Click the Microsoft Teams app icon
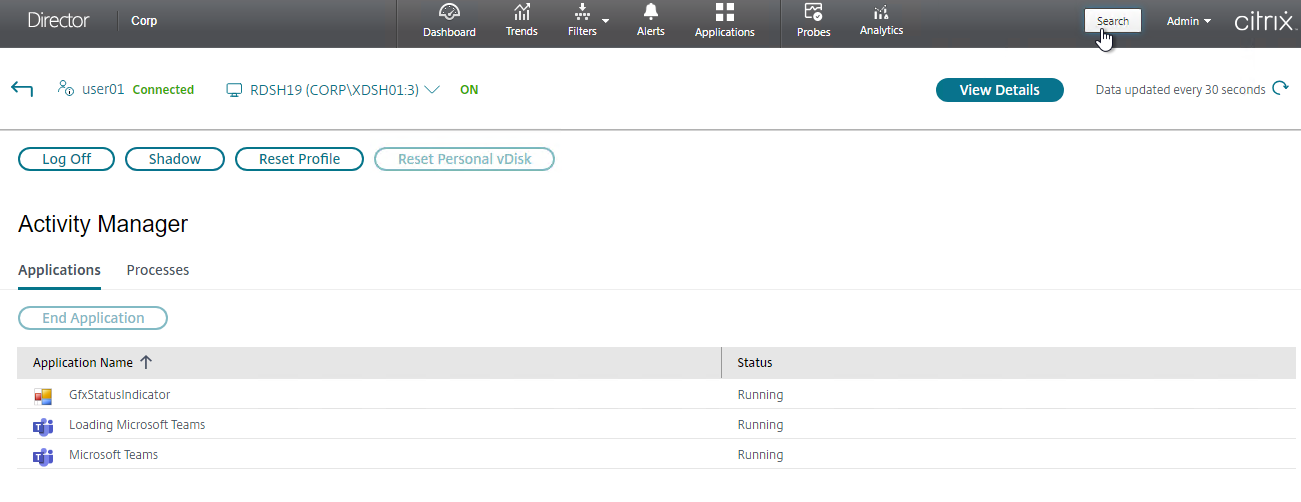This screenshot has height=502, width=1301. pyautogui.click(x=43, y=456)
